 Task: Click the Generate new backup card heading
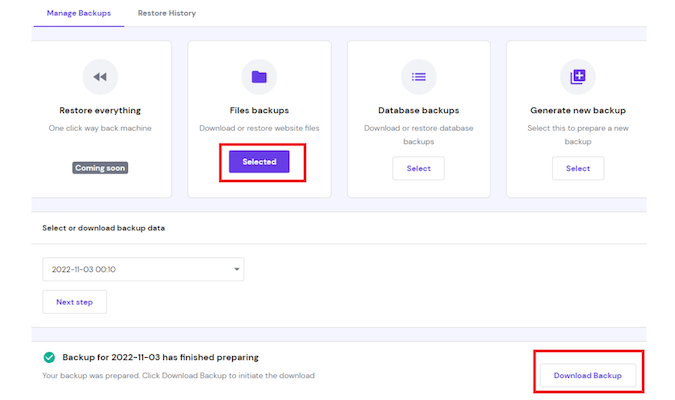click(578, 110)
